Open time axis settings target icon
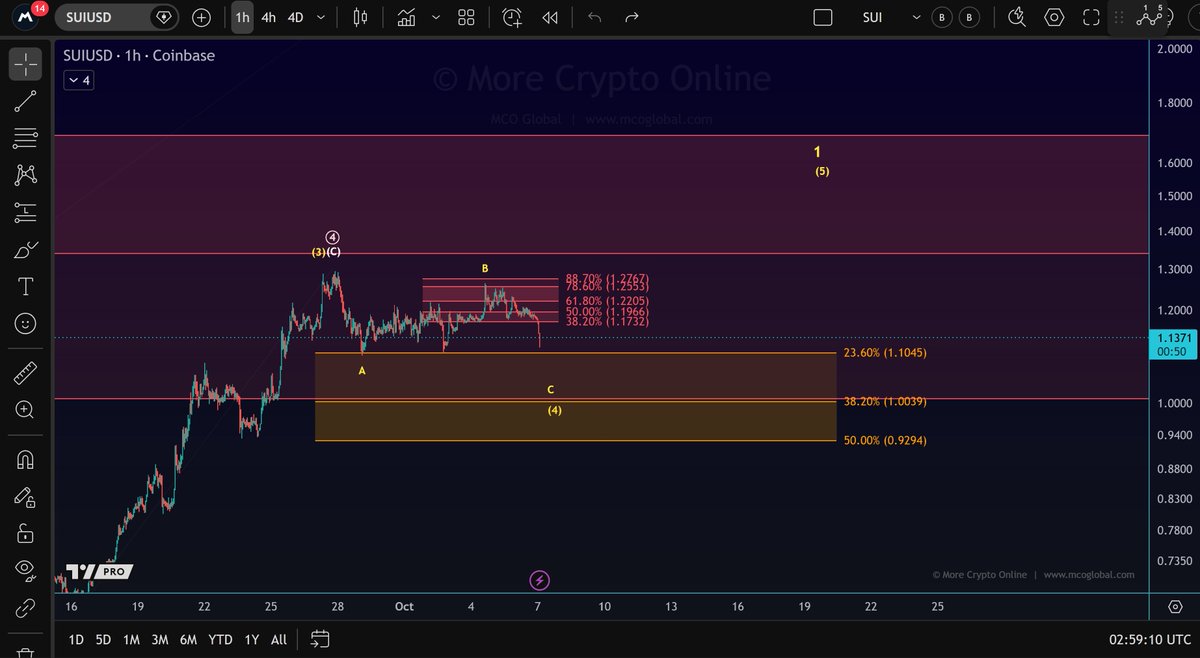 coord(1174,607)
